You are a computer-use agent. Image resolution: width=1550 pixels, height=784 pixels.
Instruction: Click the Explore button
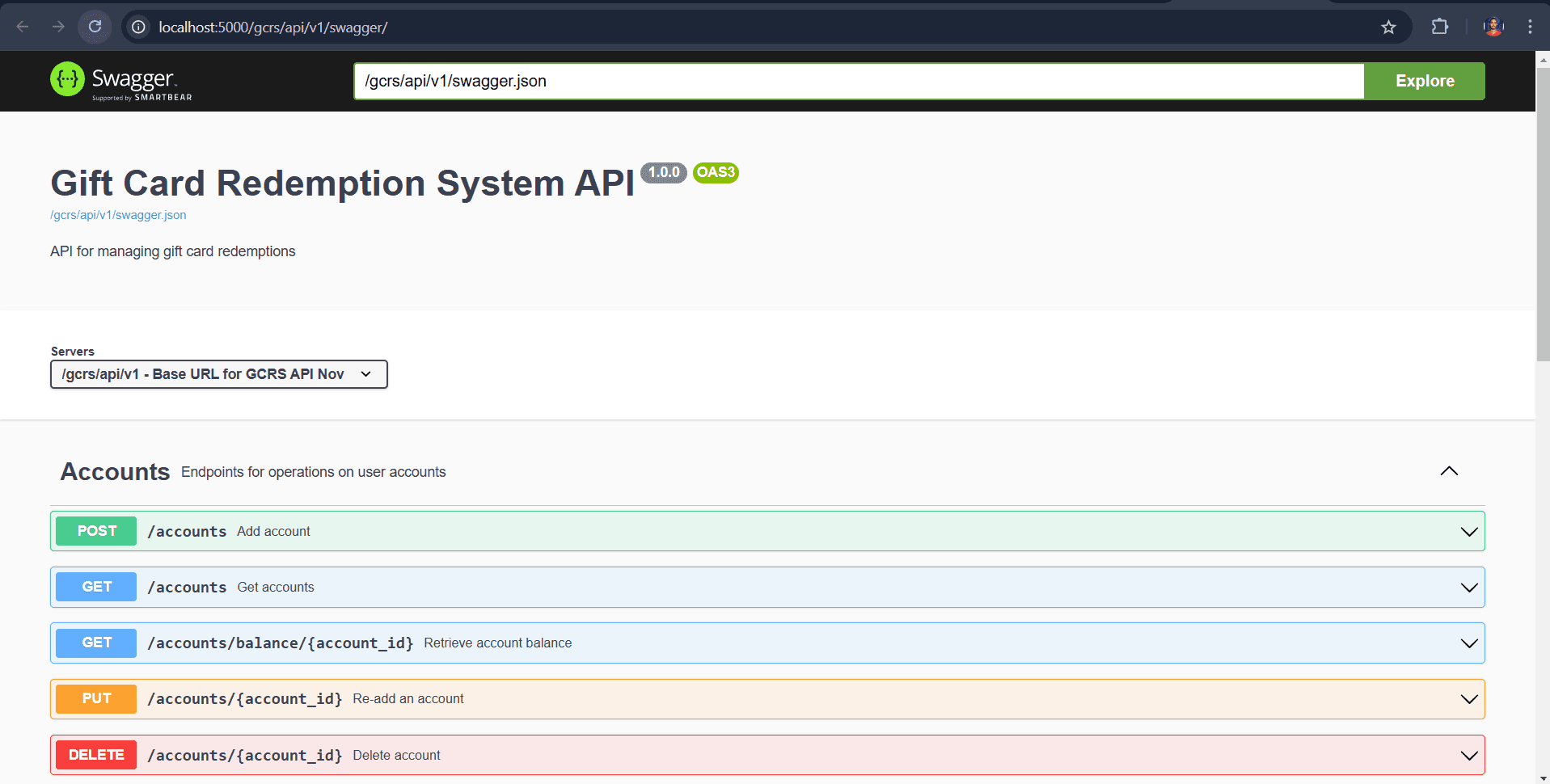(x=1424, y=81)
